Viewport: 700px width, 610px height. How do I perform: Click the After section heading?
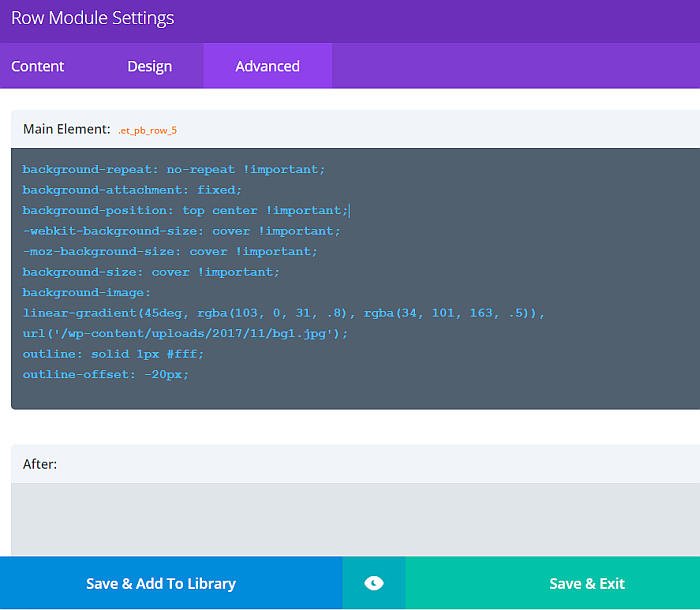(40, 464)
